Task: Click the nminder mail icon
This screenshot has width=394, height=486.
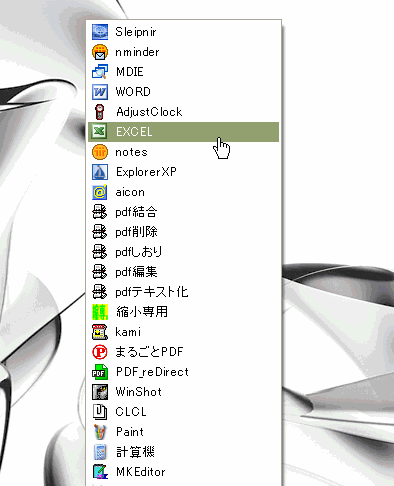Action: pos(100,52)
